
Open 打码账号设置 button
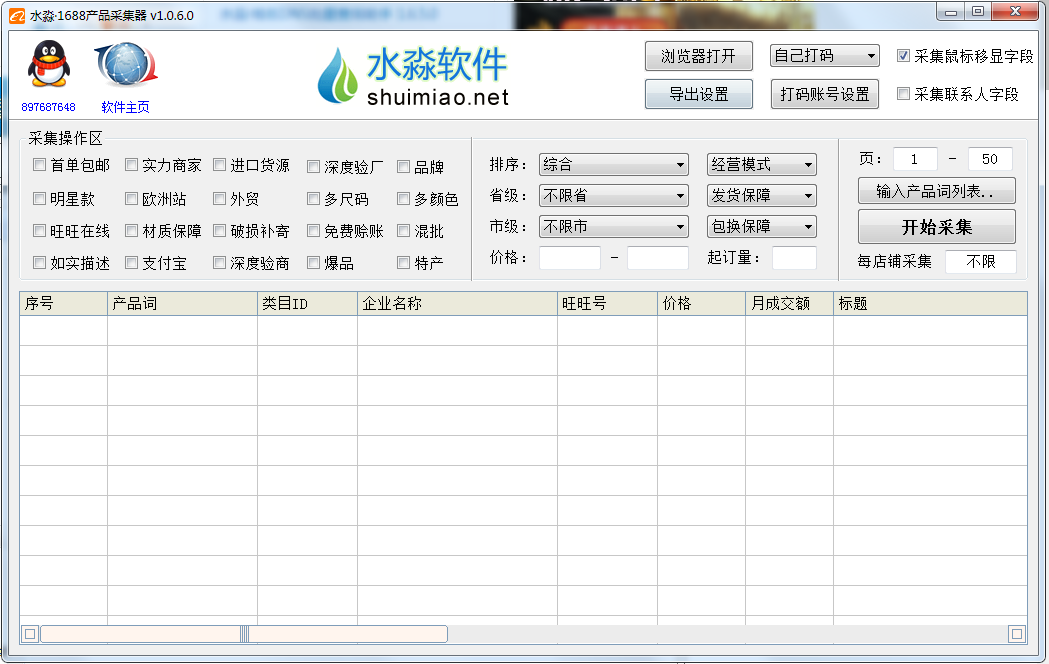tap(824, 94)
